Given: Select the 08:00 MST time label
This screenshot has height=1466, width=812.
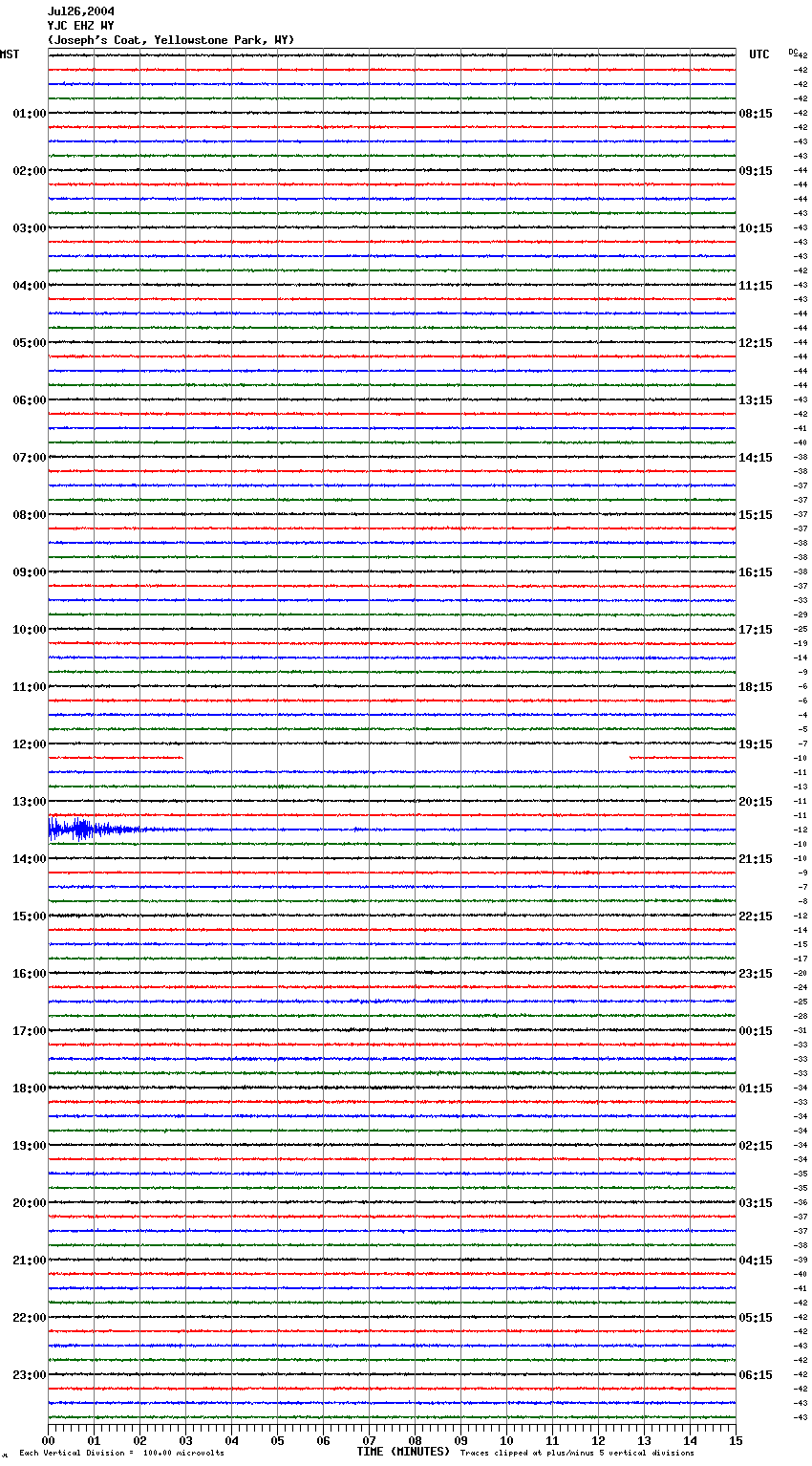Looking at the screenshot, I should (x=30, y=515).
